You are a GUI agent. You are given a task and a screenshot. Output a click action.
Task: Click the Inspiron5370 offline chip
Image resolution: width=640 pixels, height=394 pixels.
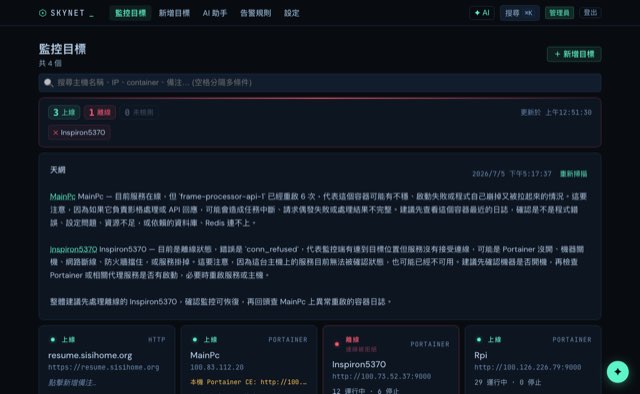pyautogui.click(x=79, y=132)
